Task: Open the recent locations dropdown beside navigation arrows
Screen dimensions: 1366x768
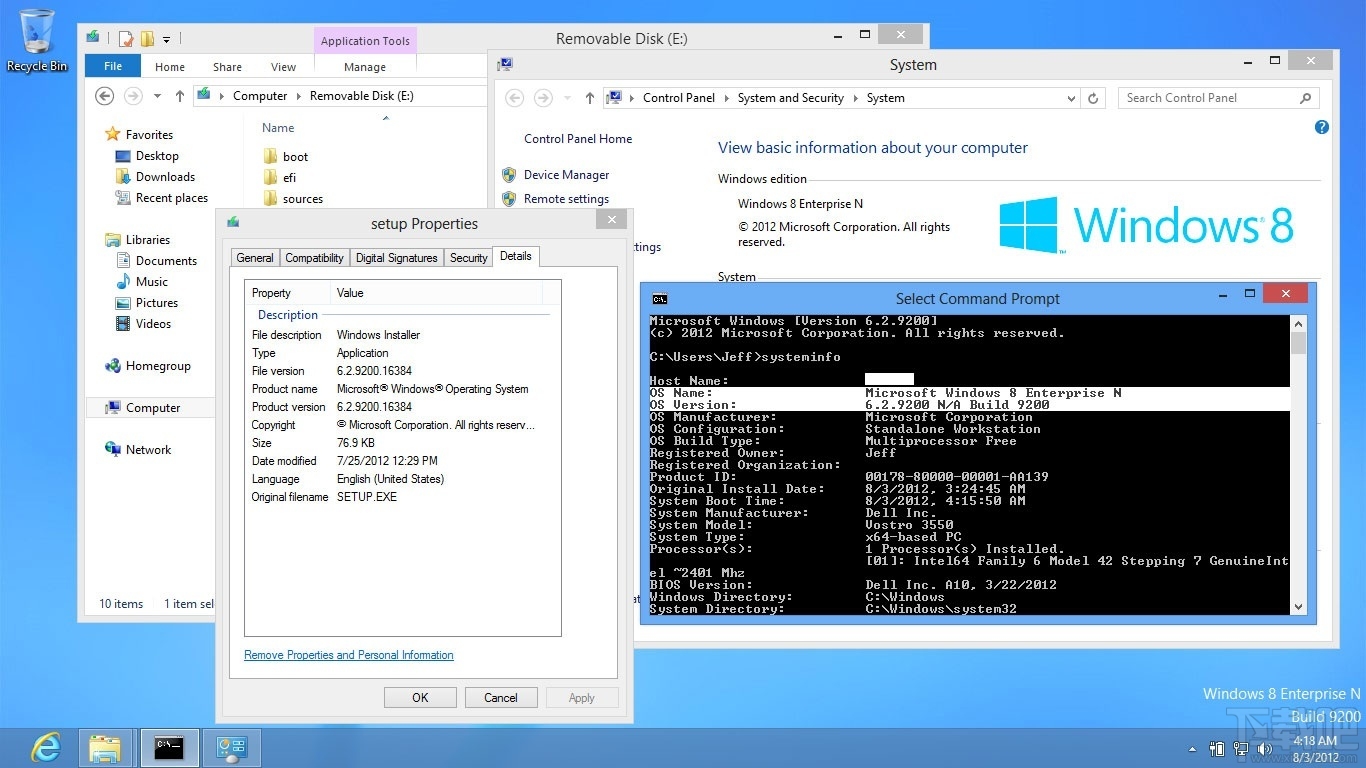Action: 157,96
